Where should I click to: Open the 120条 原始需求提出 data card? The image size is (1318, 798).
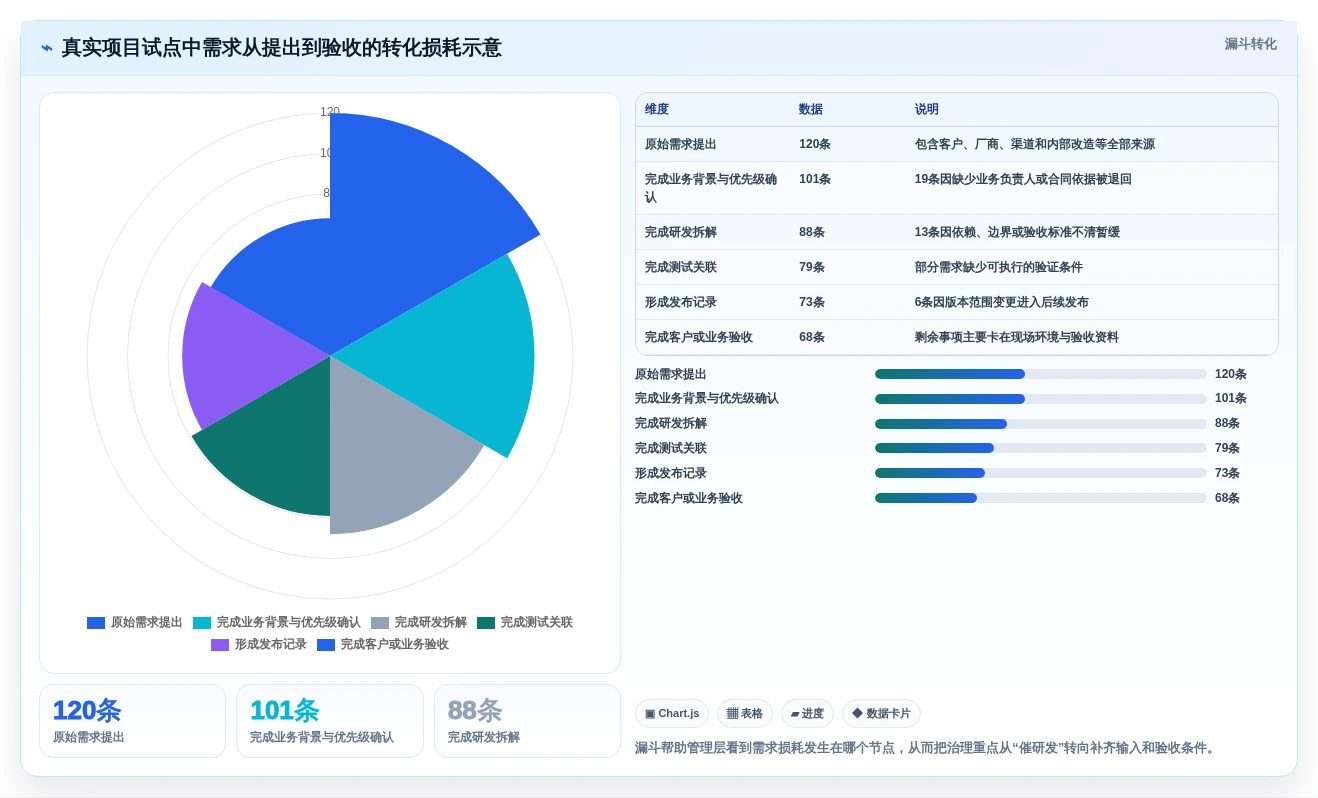[132, 721]
